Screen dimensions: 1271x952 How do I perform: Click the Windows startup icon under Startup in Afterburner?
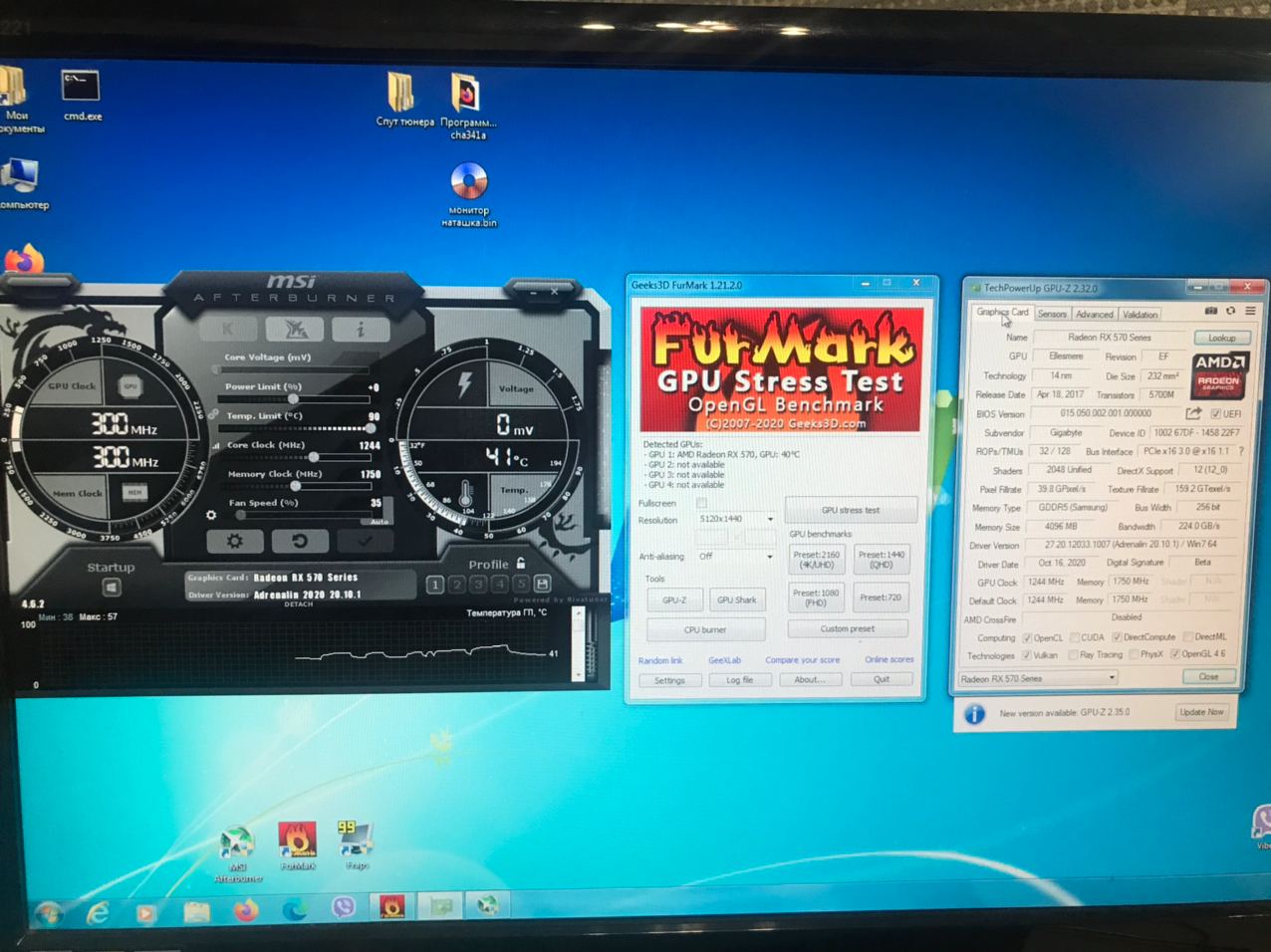[x=111, y=588]
